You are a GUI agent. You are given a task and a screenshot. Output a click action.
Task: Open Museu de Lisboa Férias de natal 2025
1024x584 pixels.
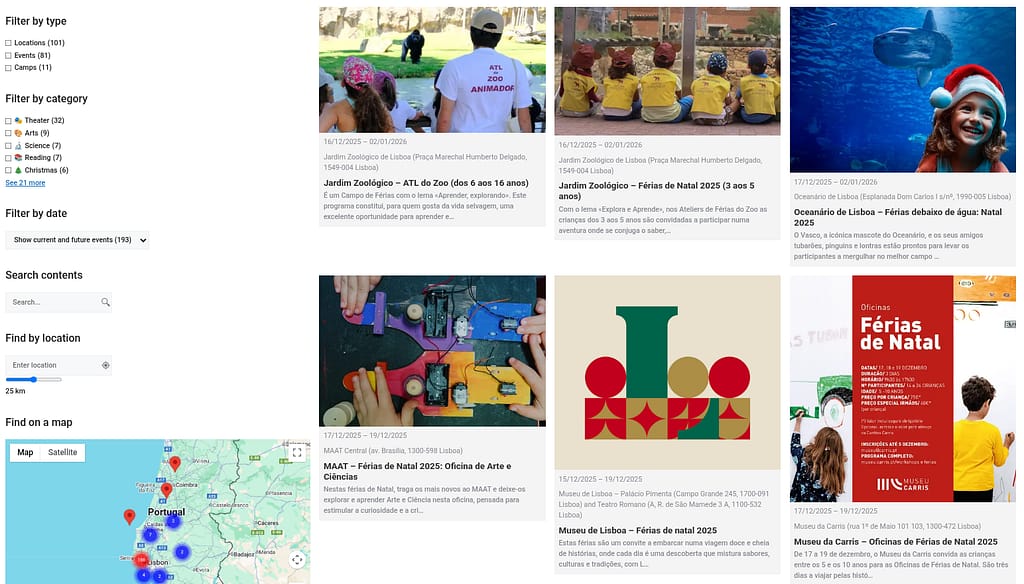637,530
